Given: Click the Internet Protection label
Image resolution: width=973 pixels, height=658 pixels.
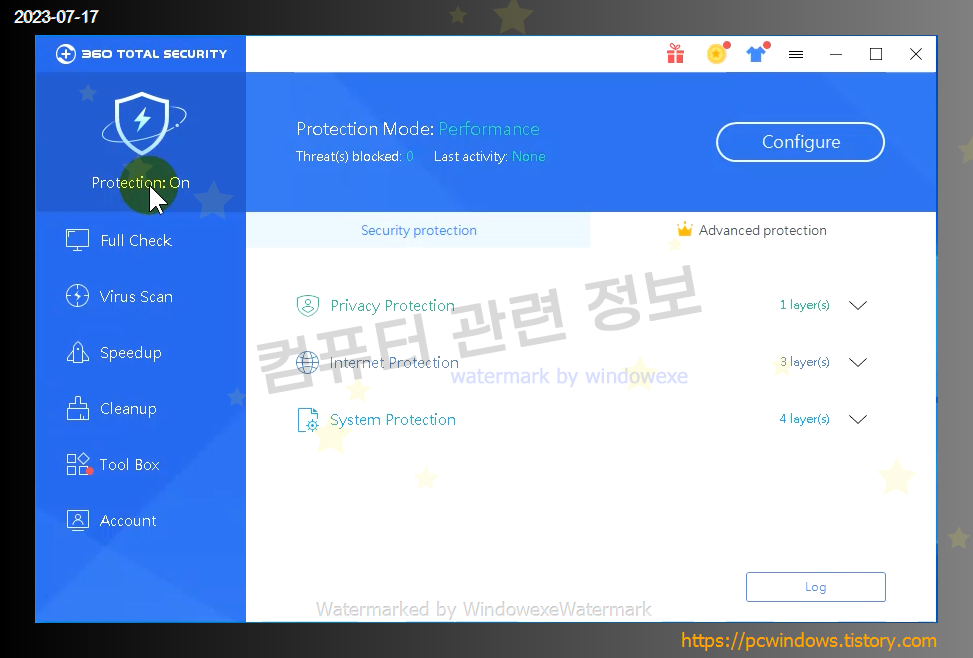Looking at the screenshot, I should coord(394,363).
